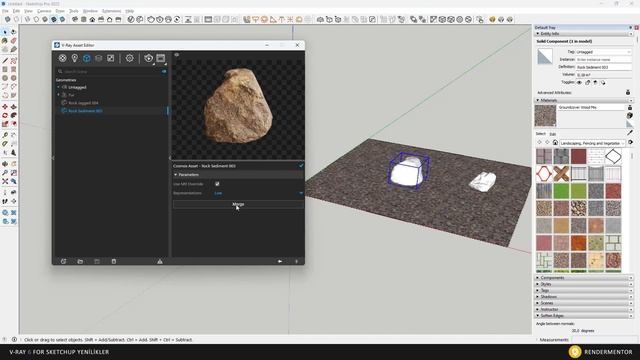Viewport: 640px width, 360px height.
Task: Collapse the Fur tree group
Action: point(58,95)
